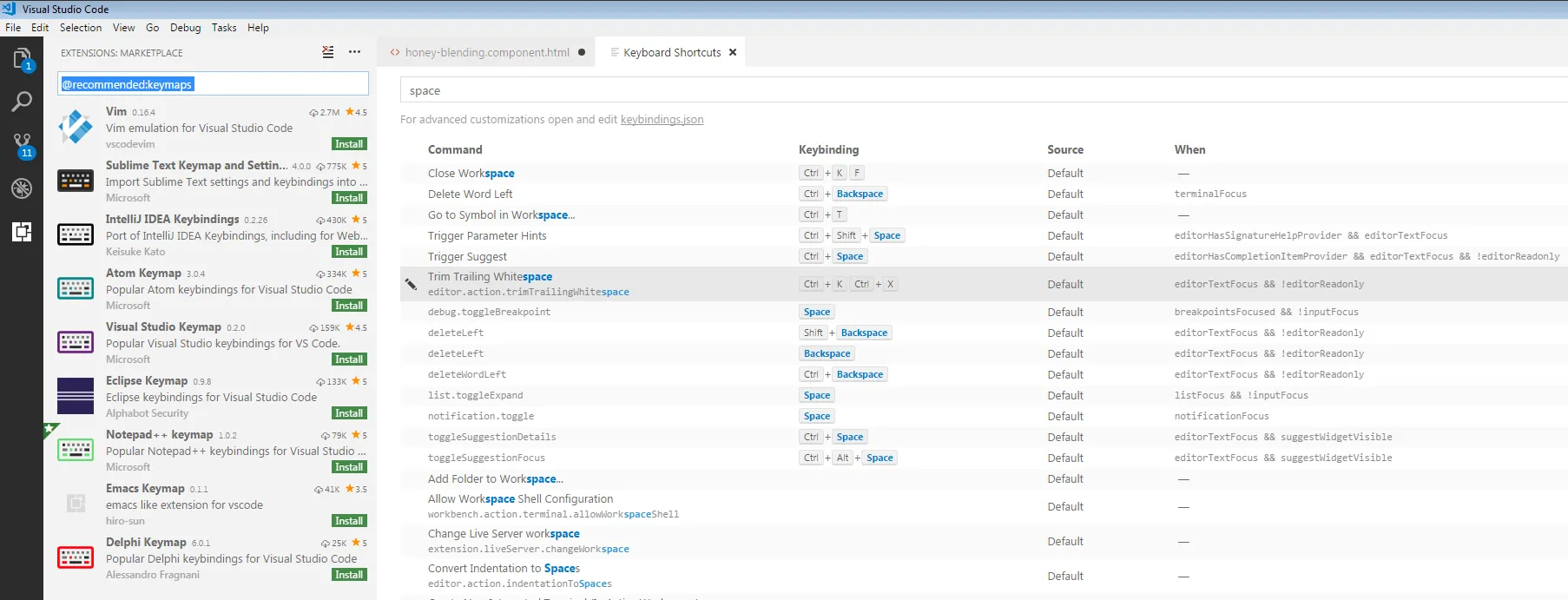The height and width of the screenshot is (600, 1568).
Task: Open the Search view in activity bar
Action: point(22,102)
